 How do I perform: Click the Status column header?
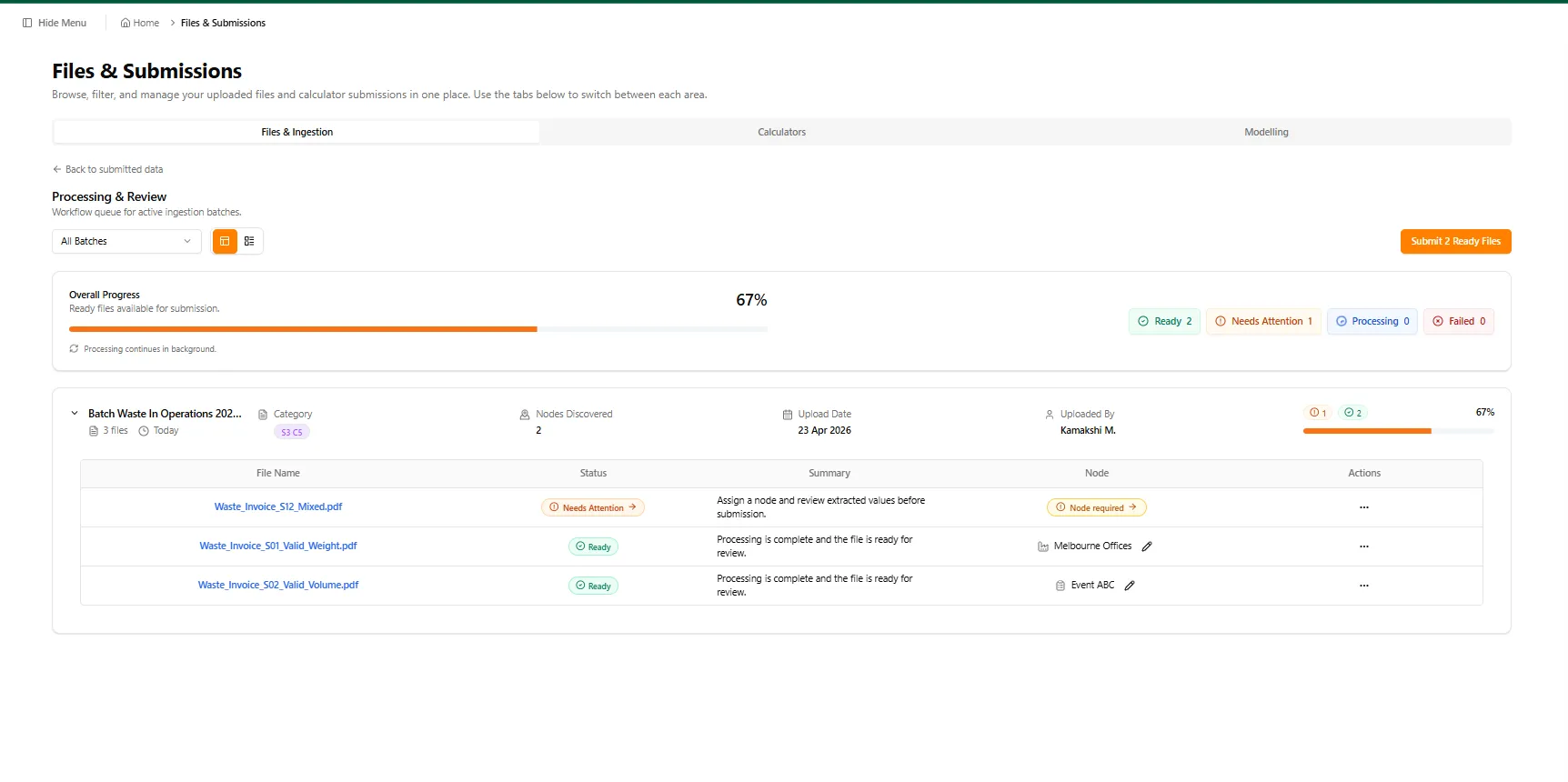coord(593,473)
